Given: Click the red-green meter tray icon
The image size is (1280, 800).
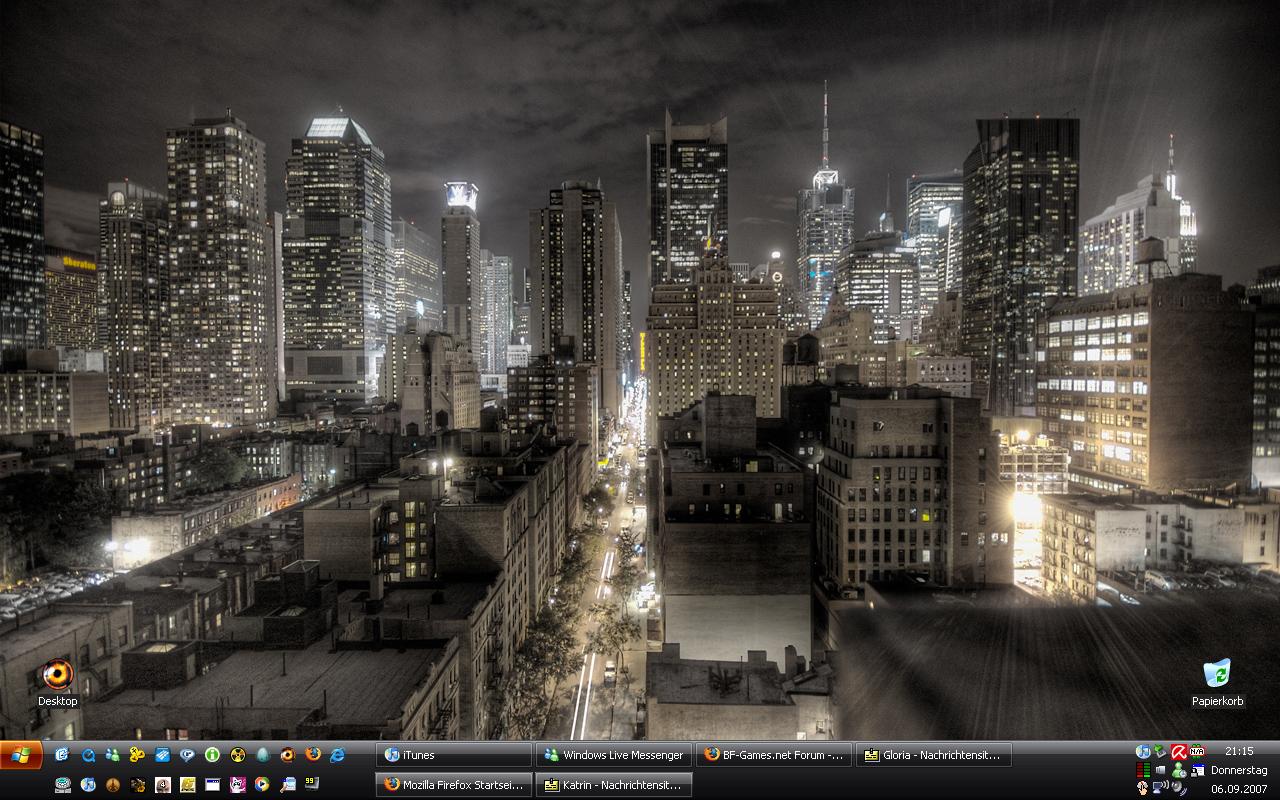Looking at the screenshot, I should point(1143,770).
